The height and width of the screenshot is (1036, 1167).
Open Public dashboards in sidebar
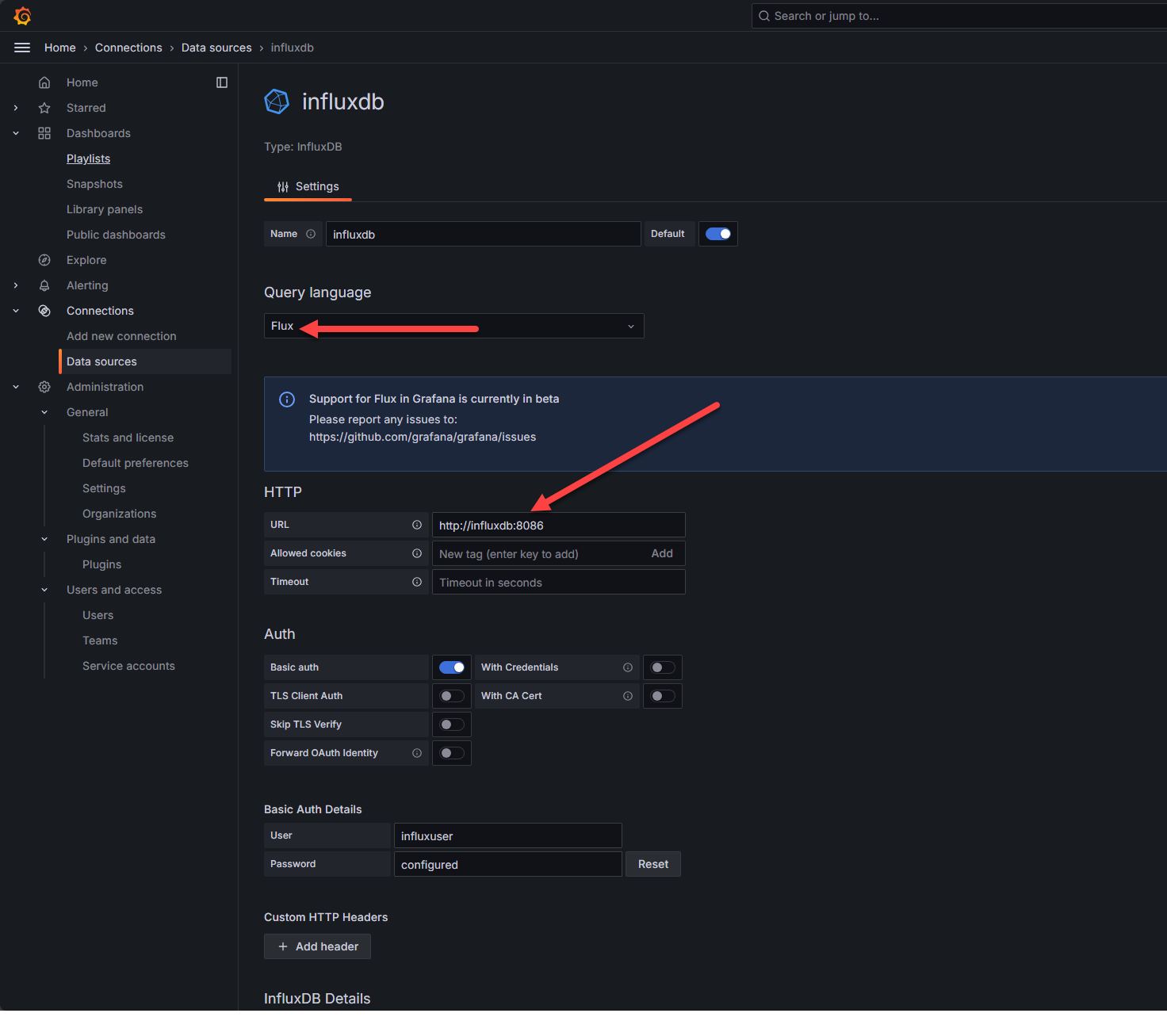(116, 235)
